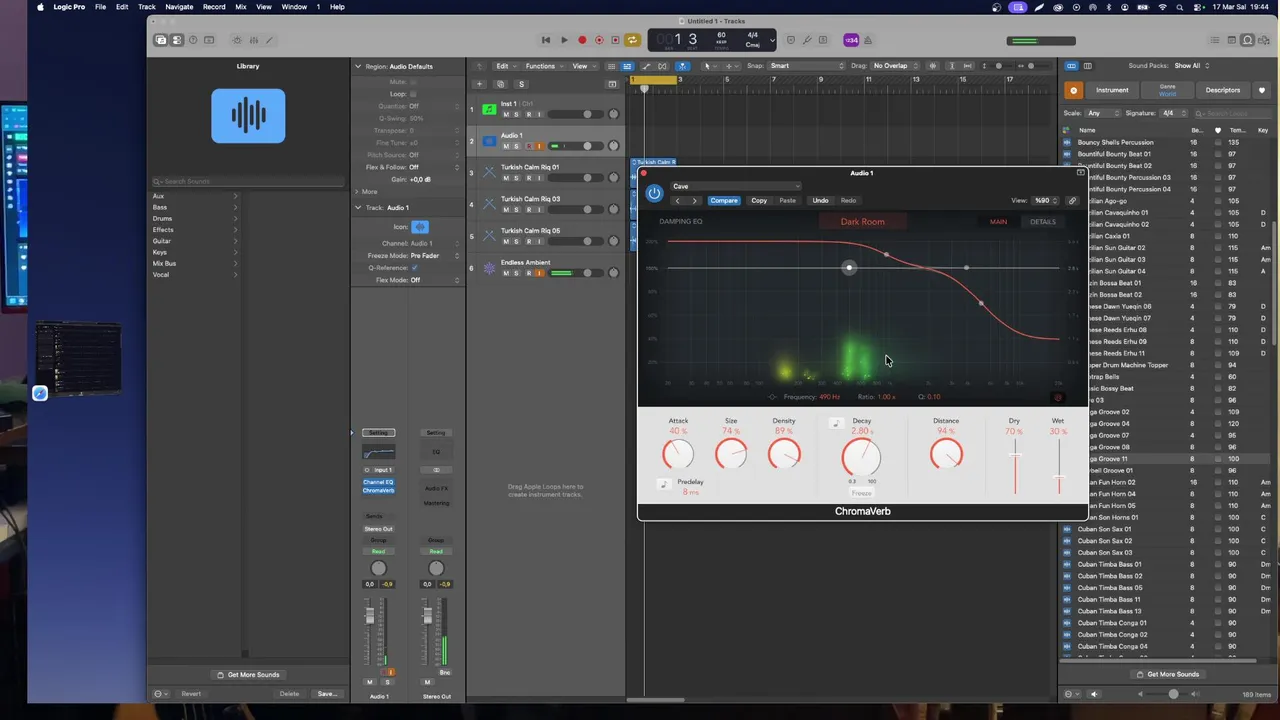Screen dimensions: 1280x720
Task: Click the Undo button in plugin header
Action: (820, 201)
